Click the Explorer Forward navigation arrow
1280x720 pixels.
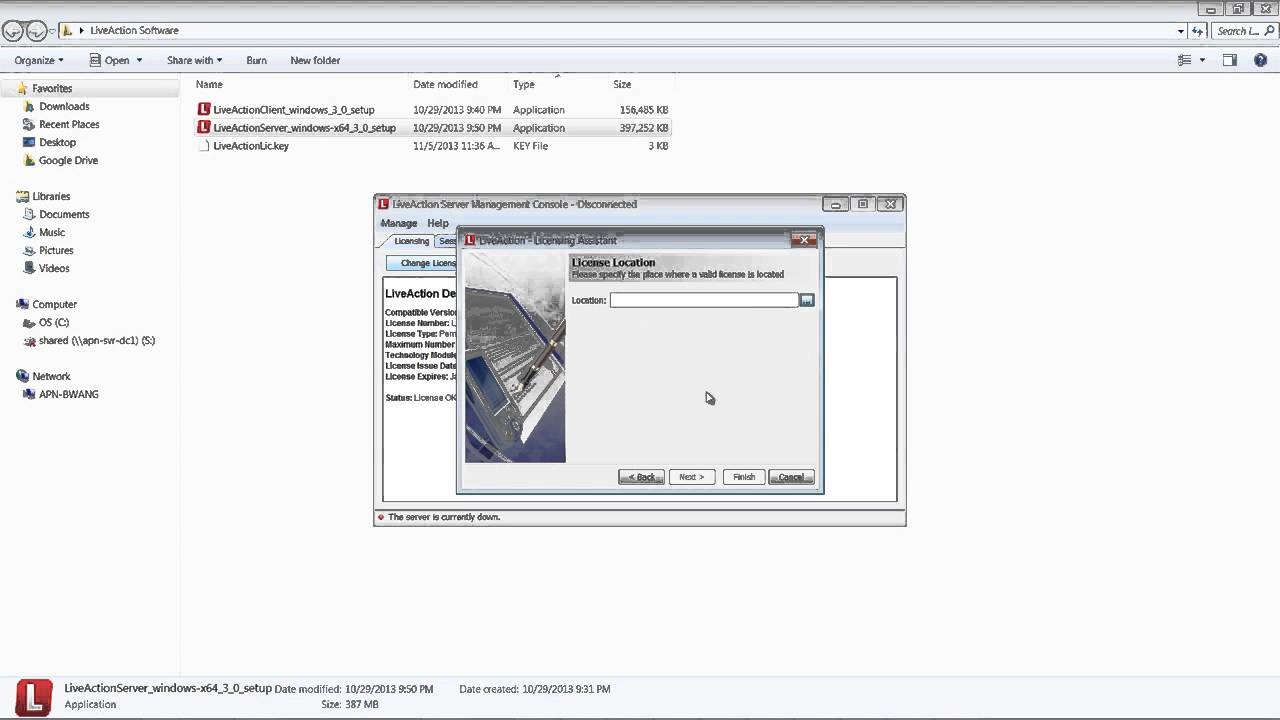click(x=36, y=31)
